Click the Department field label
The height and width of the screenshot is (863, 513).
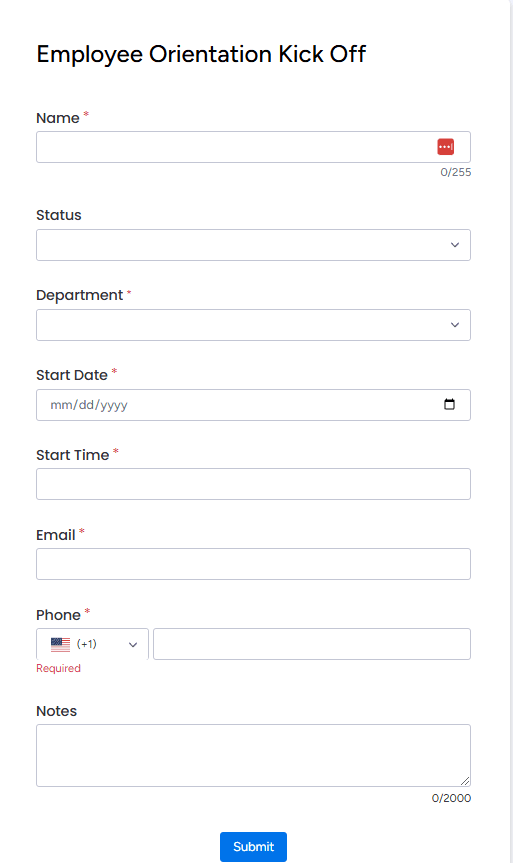80,296
